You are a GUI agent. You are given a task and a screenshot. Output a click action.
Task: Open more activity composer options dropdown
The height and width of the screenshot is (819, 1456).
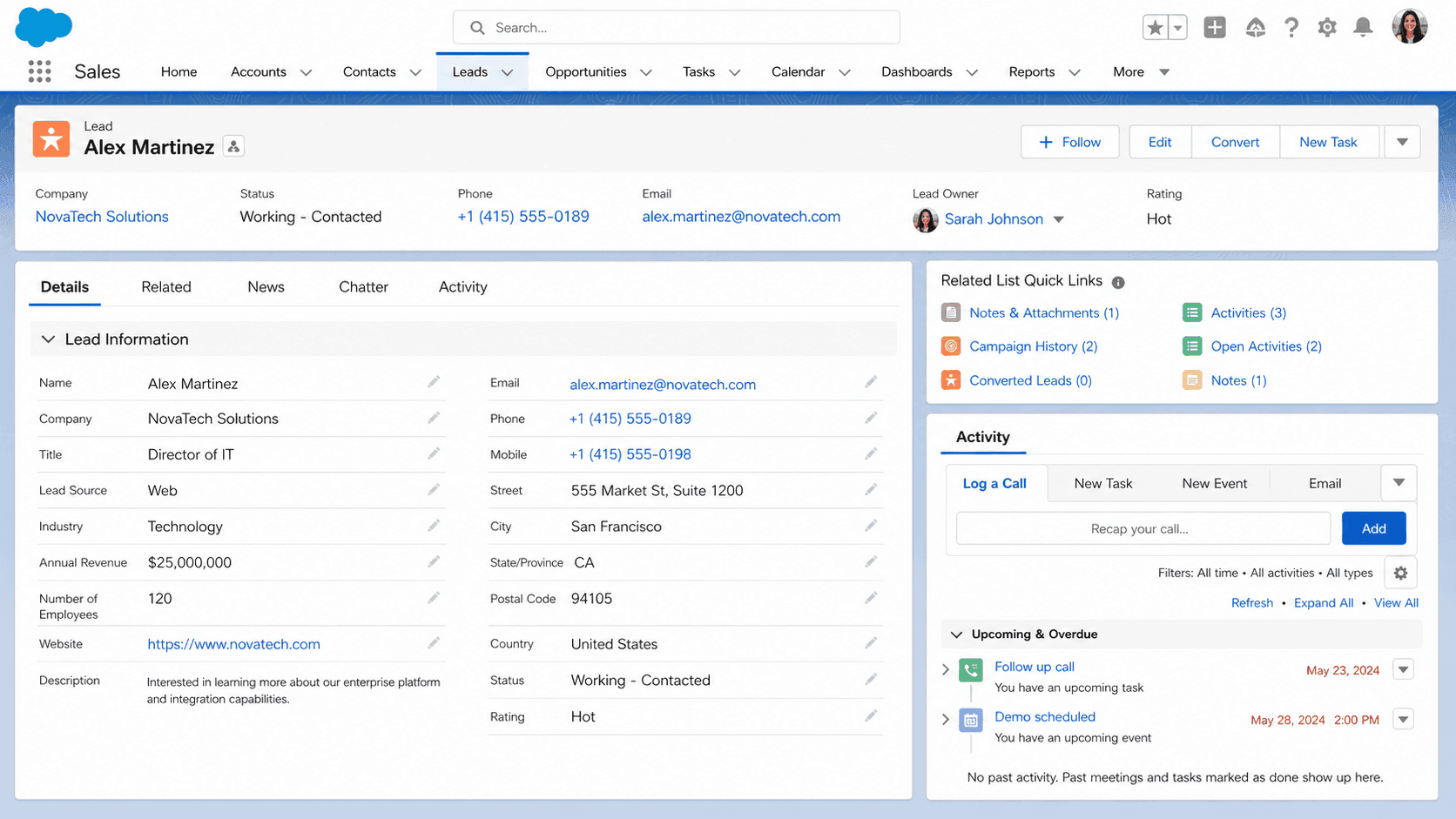coord(1399,483)
